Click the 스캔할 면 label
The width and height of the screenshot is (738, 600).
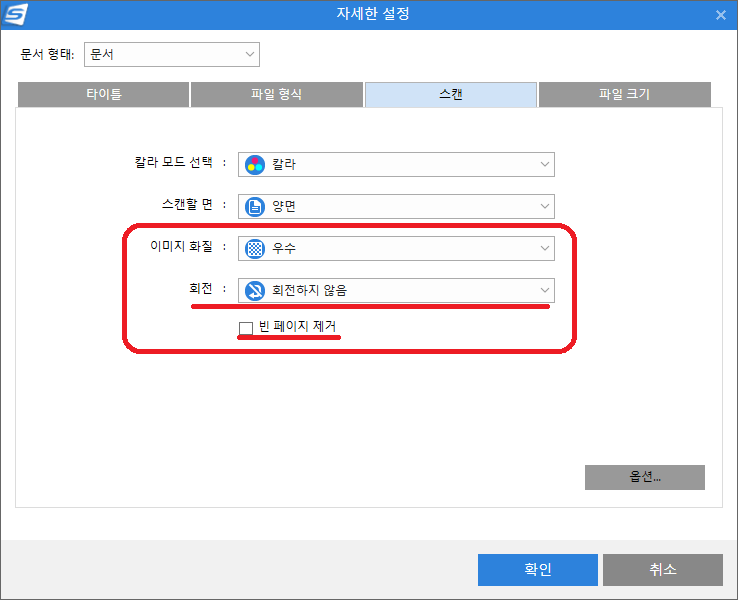(x=187, y=204)
